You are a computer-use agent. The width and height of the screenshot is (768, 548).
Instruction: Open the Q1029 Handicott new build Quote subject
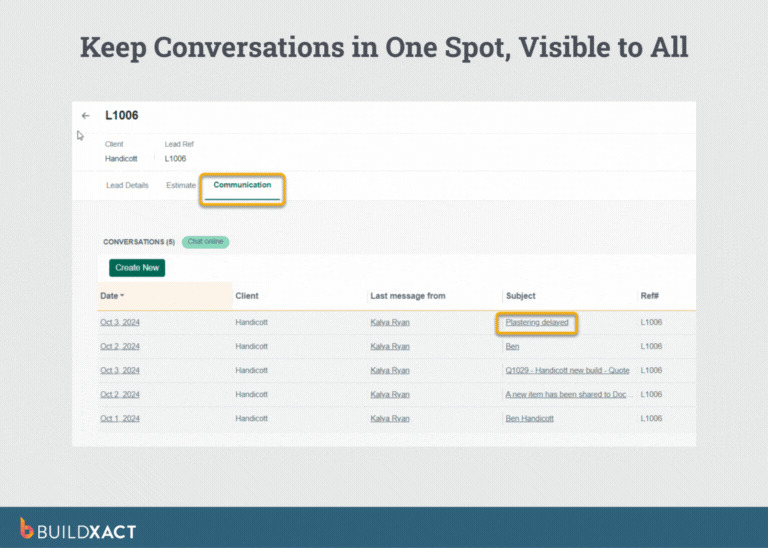pos(567,370)
